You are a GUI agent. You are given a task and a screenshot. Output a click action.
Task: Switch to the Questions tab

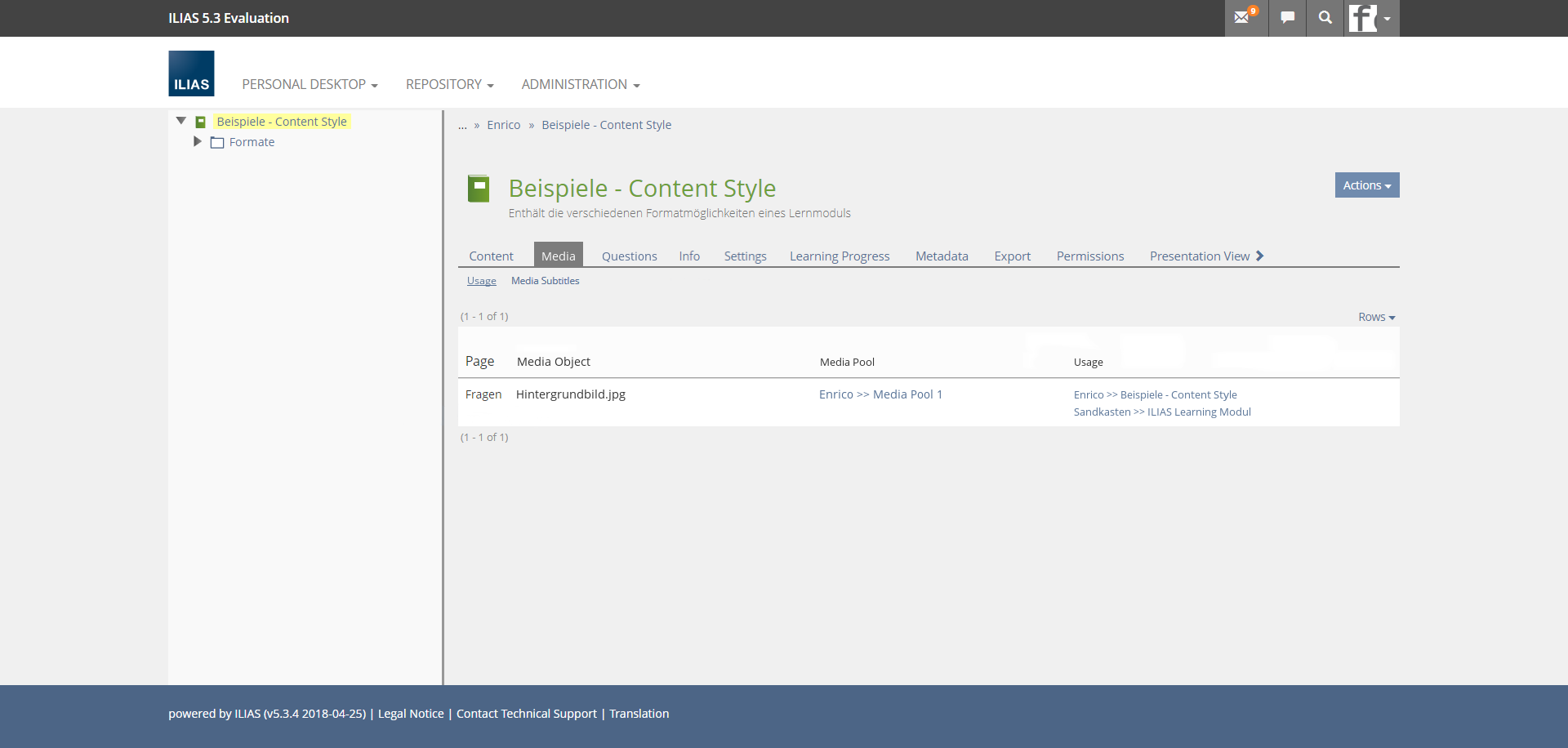[629, 256]
